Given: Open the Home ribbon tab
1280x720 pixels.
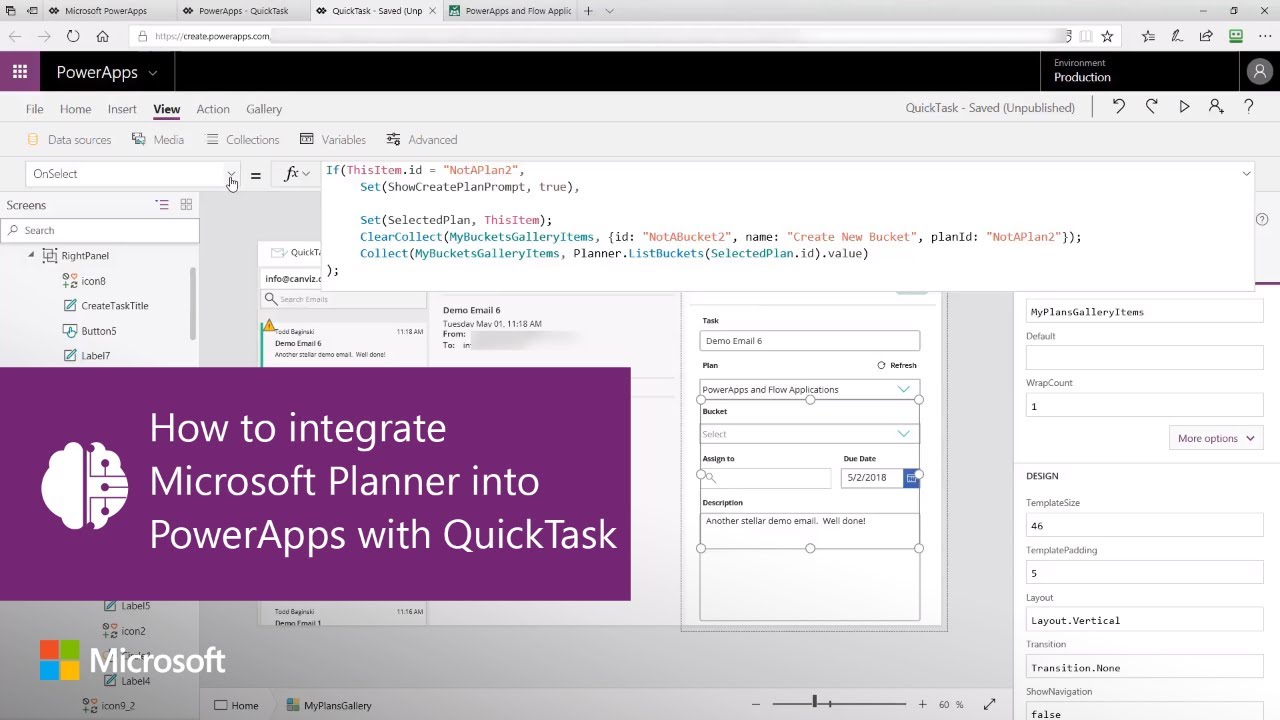Looking at the screenshot, I should [x=75, y=109].
